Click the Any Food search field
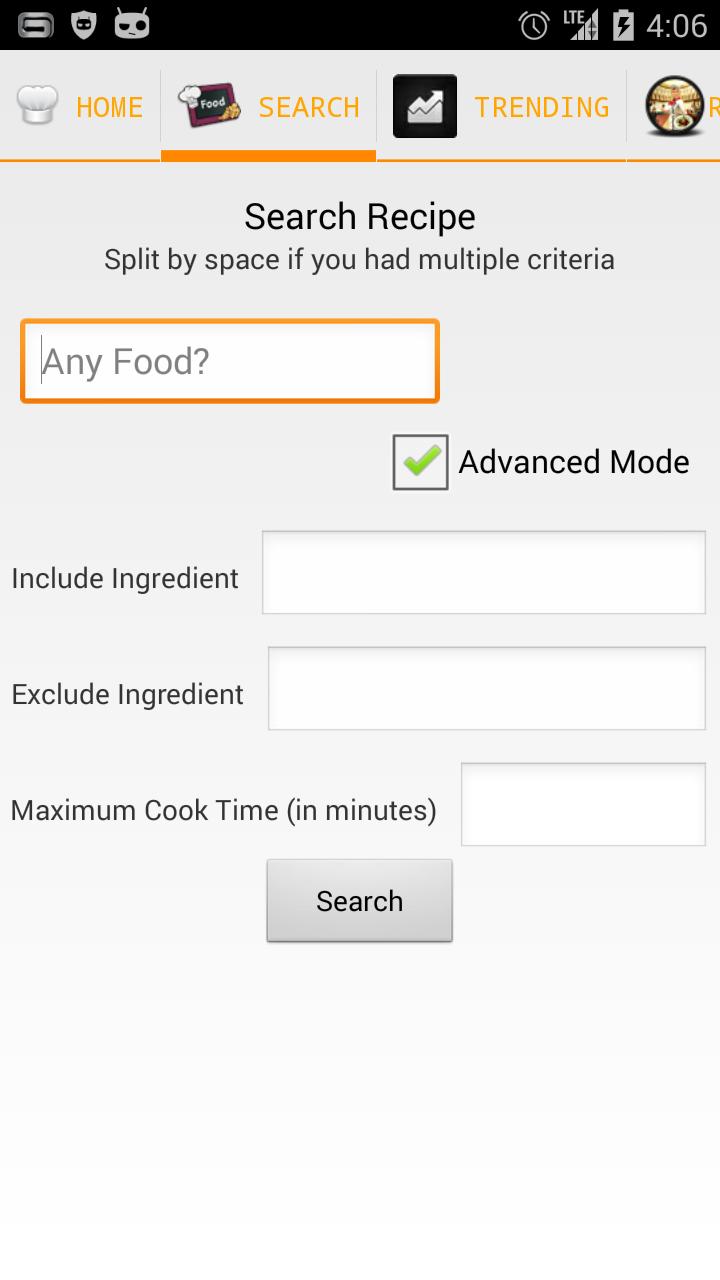This screenshot has height=1280, width=720. pos(230,360)
